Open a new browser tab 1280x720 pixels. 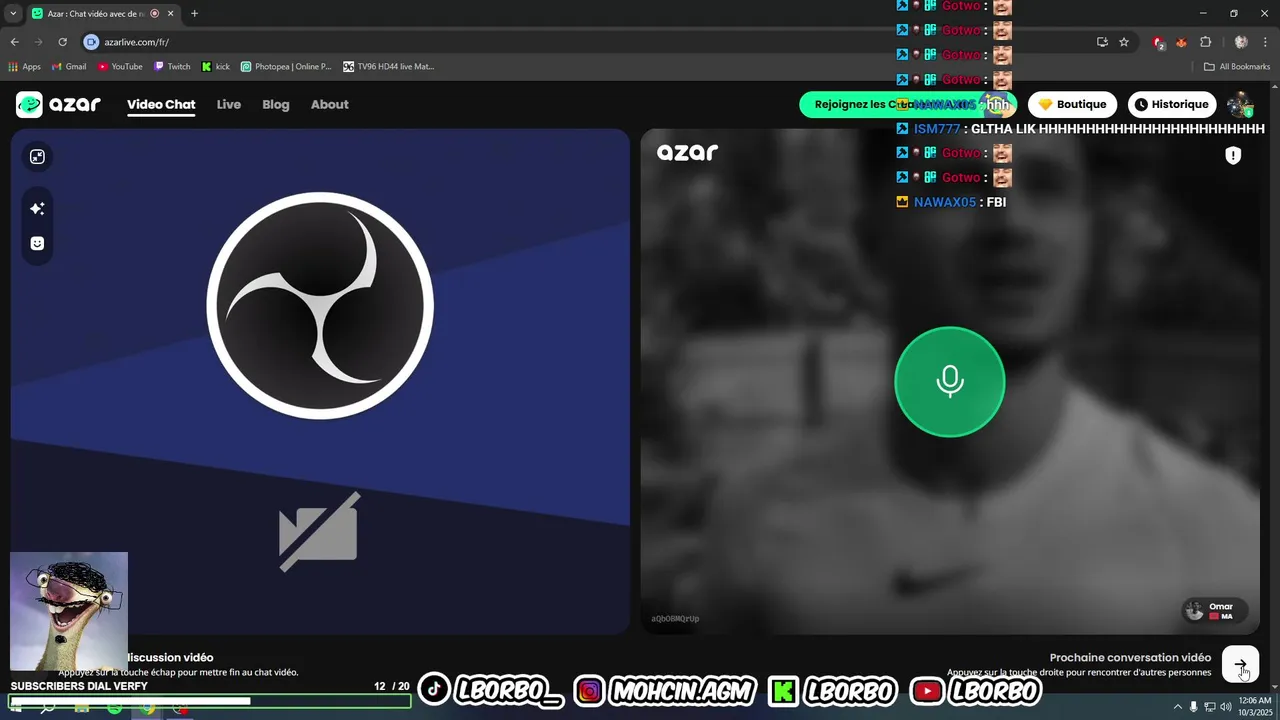click(194, 14)
